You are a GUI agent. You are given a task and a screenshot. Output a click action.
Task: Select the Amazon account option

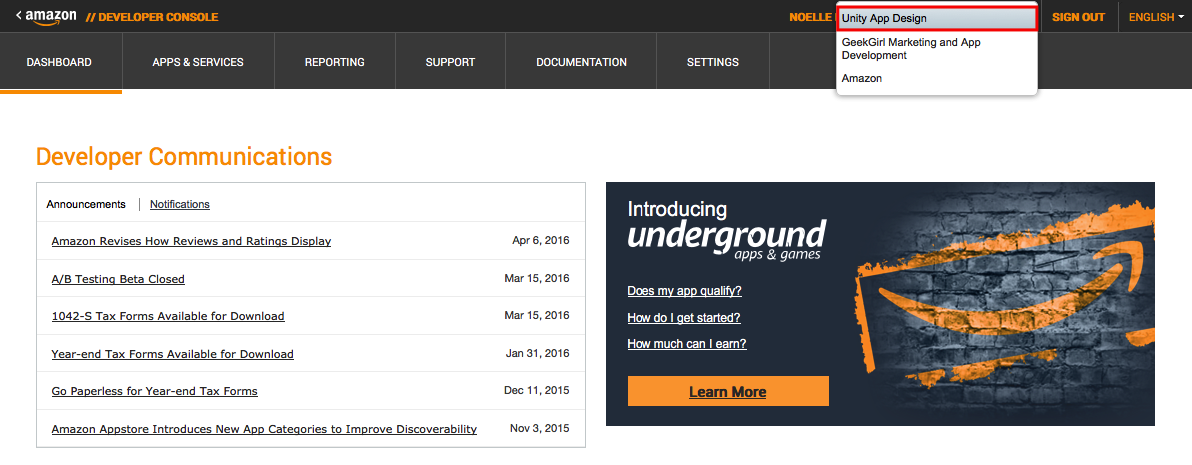coord(862,78)
